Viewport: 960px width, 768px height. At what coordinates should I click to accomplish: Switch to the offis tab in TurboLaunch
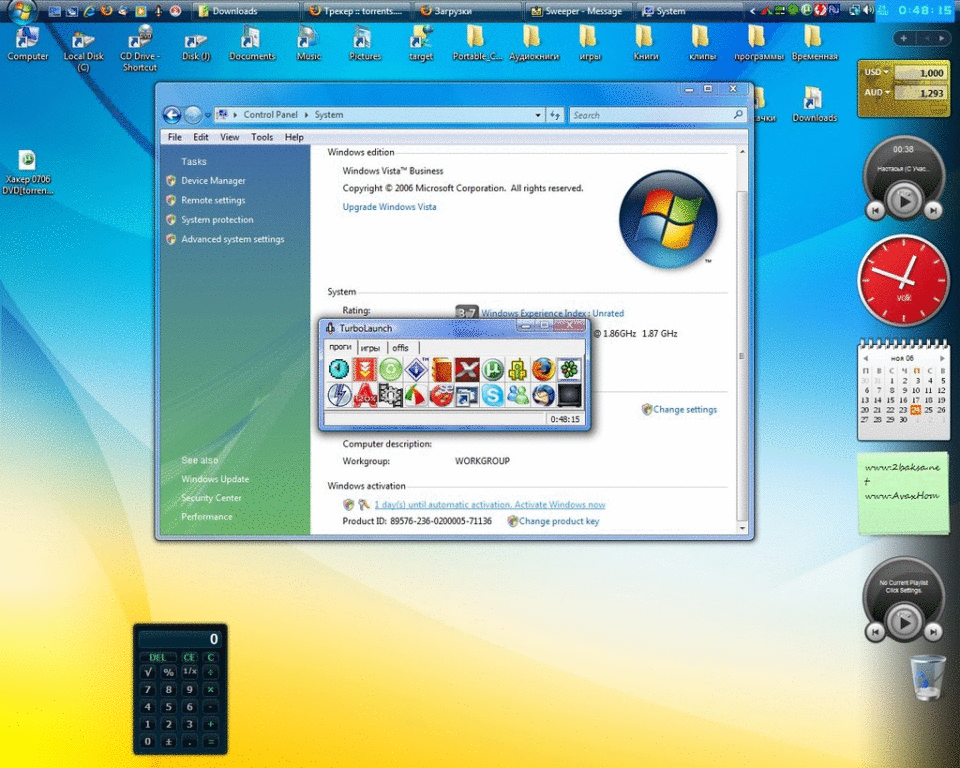click(x=401, y=348)
